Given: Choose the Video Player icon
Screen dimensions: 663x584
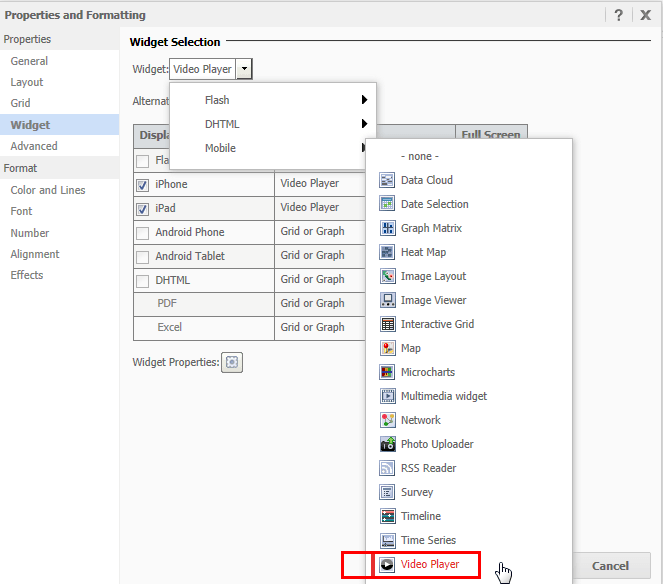Looking at the screenshot, I should click(x=388, y=565).
